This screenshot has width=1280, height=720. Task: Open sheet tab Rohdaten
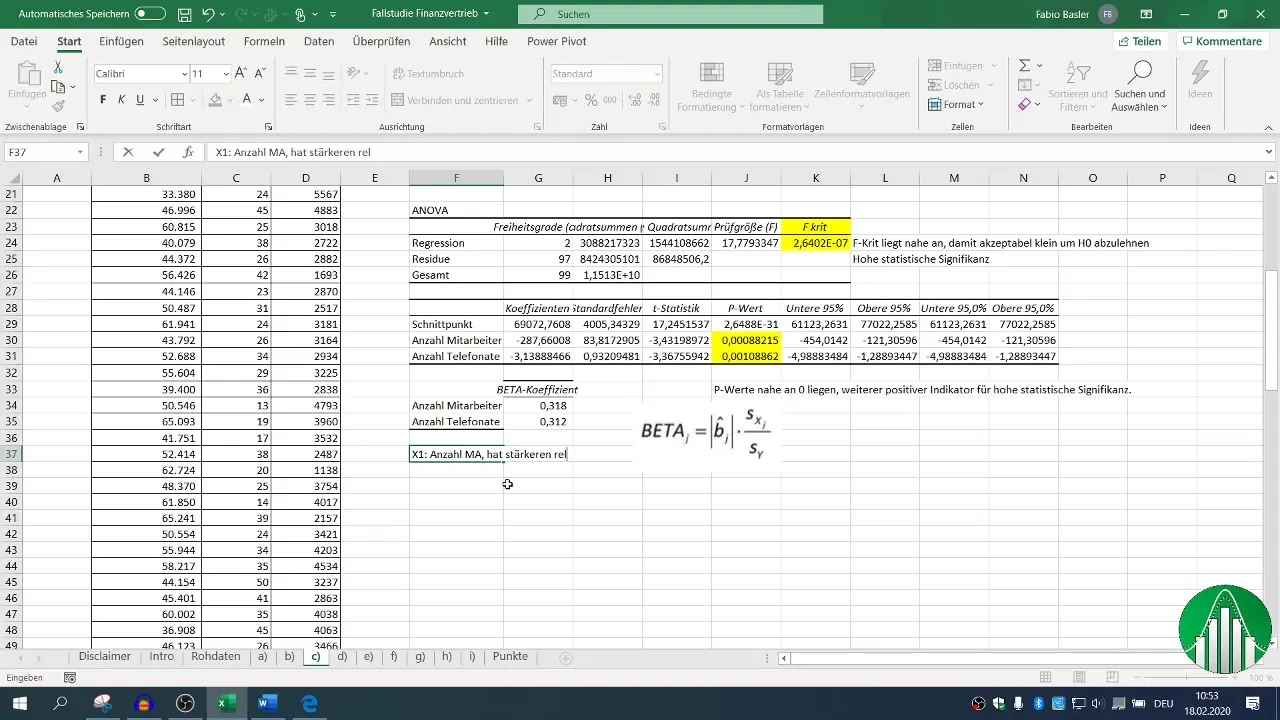coord(216,657)
